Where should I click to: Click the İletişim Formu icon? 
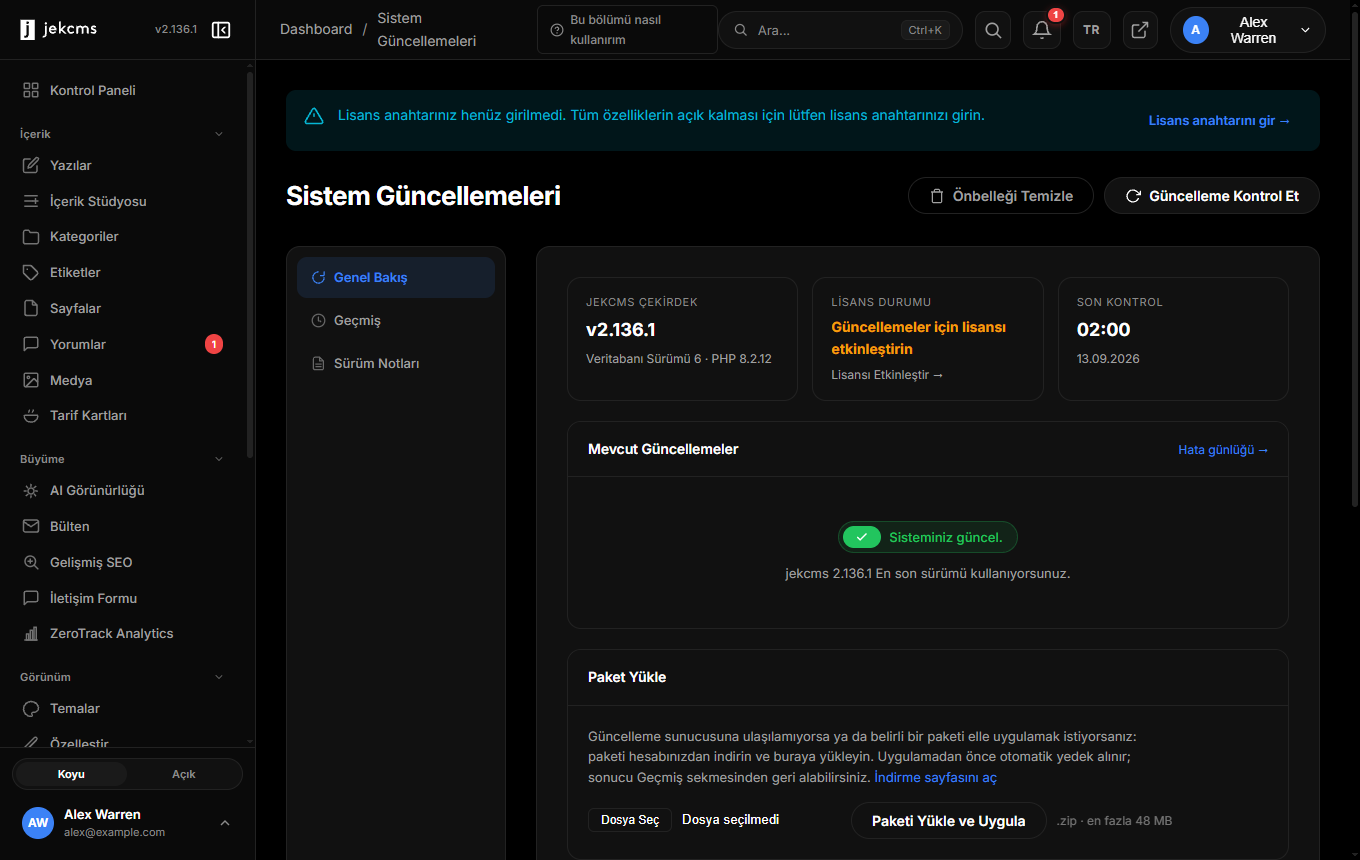click(x=31, y=598)
